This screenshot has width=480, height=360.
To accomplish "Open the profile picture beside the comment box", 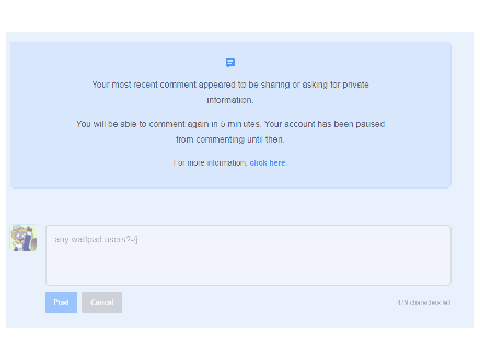I will (23, 238).
